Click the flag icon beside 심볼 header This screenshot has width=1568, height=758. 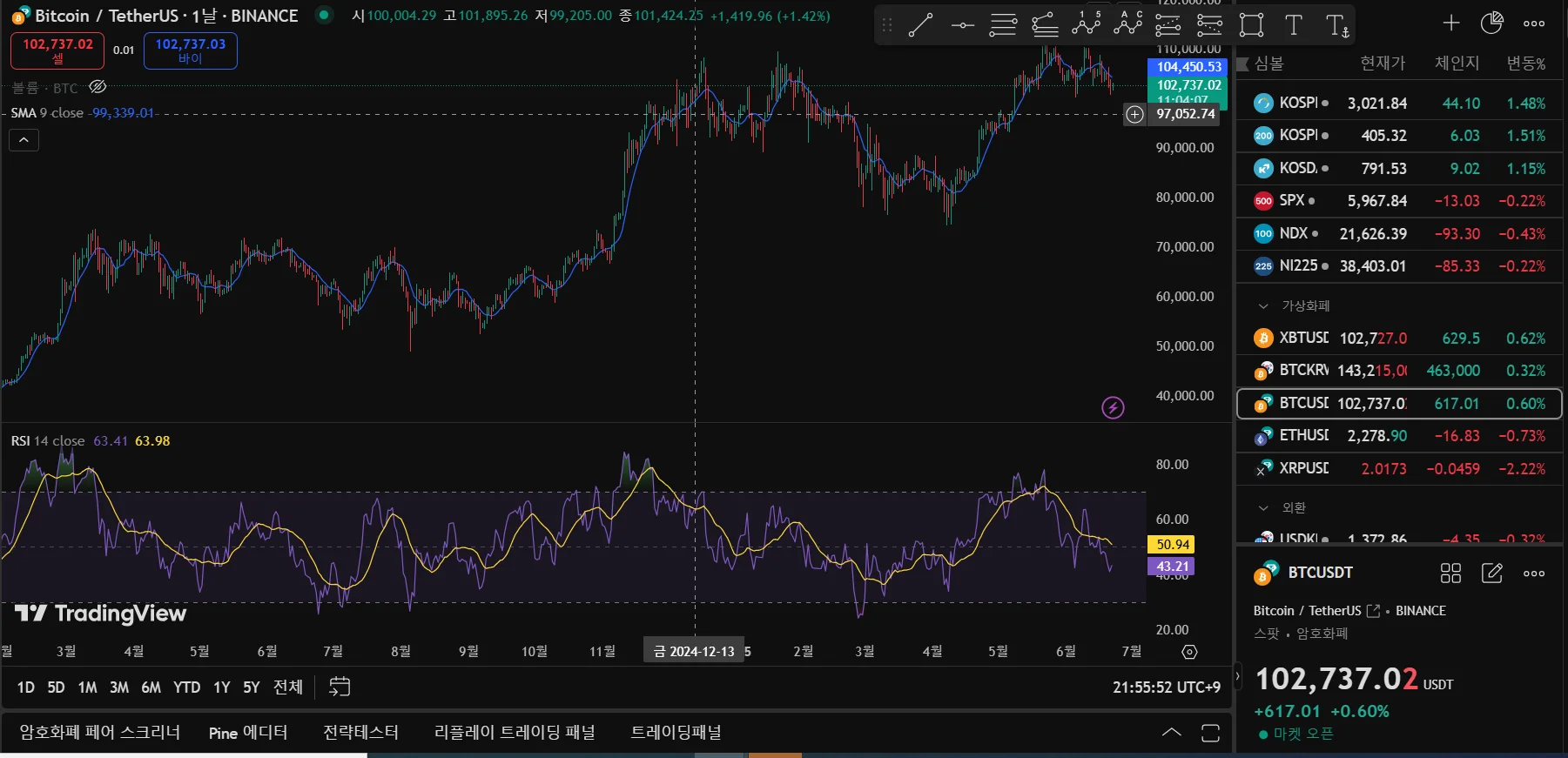pos(1243,64)
